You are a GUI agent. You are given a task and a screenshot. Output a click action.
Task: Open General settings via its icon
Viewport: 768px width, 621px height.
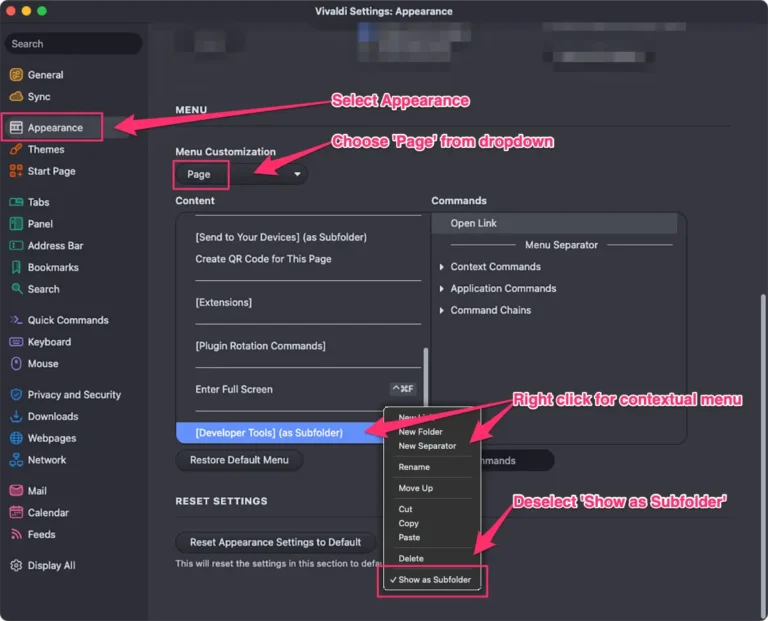tap(16, 75)
